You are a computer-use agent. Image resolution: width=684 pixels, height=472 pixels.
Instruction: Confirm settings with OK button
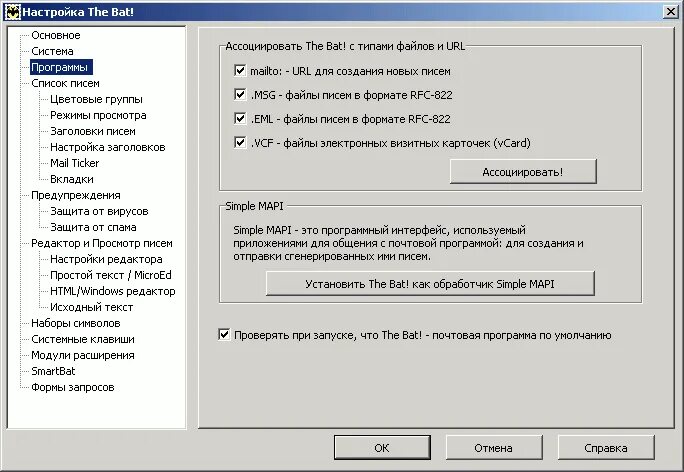coord(382,448)
